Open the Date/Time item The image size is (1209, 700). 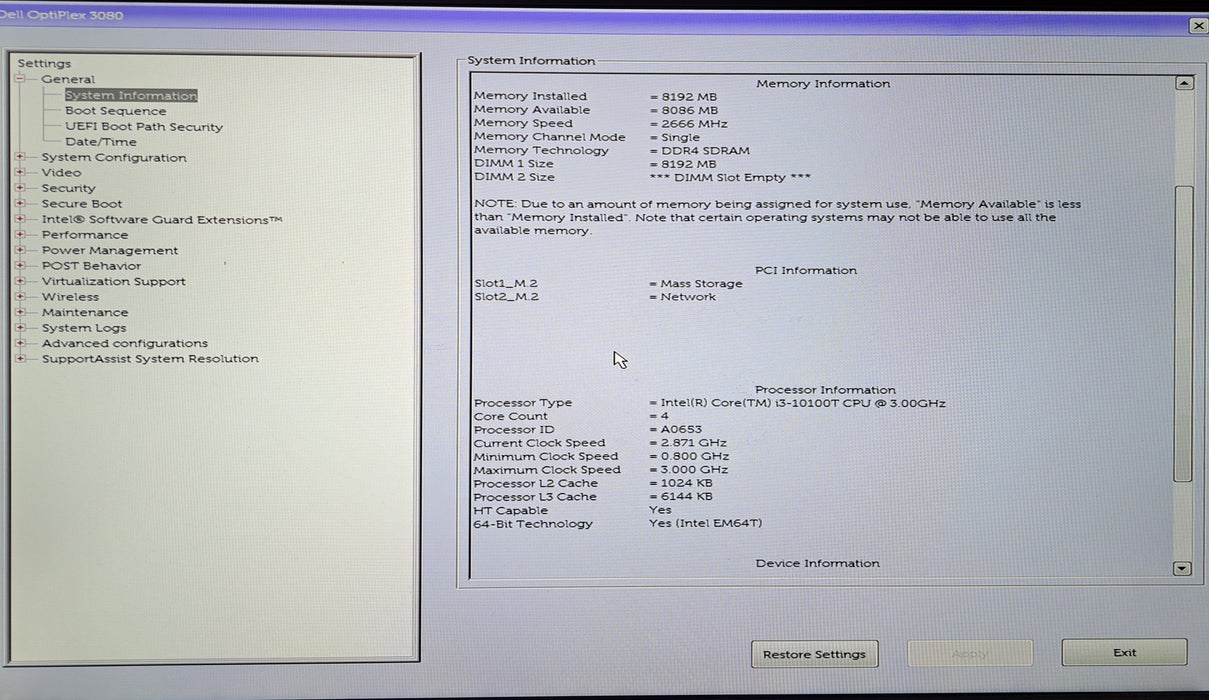click(101, 142)
